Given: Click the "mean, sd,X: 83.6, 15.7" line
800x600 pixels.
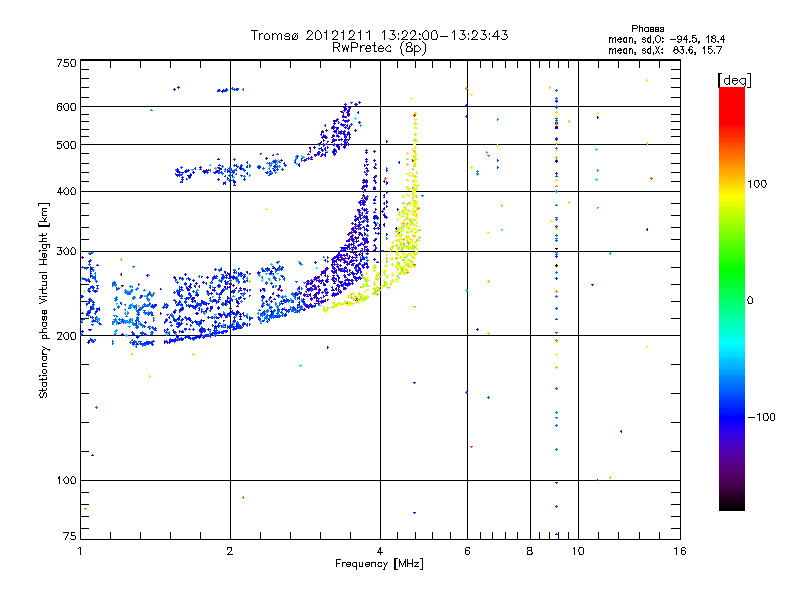Looking at the screenshot, I should point(665,50).
